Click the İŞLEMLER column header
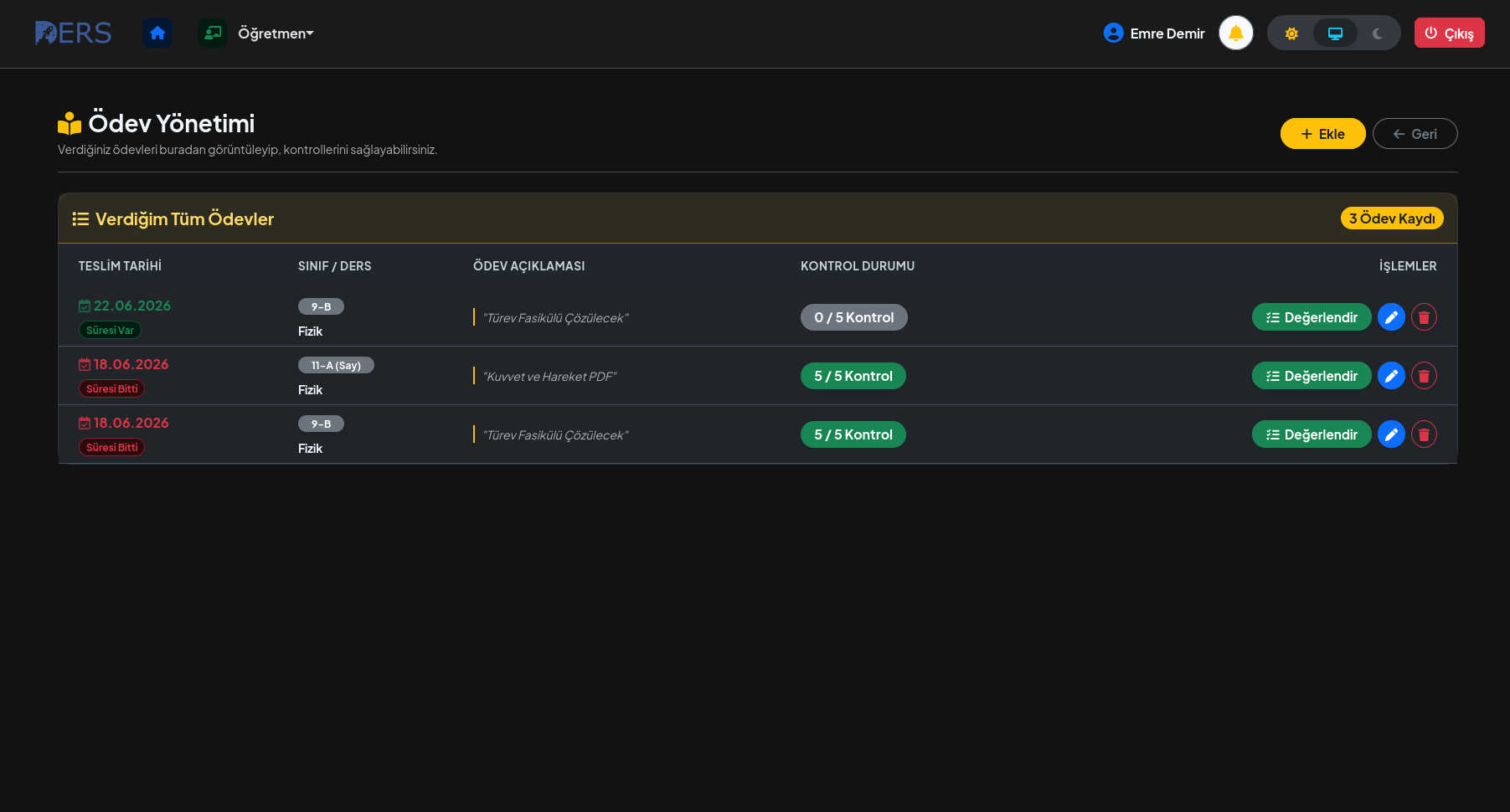The image size is (1510, 812). [x=1408, y=266]
